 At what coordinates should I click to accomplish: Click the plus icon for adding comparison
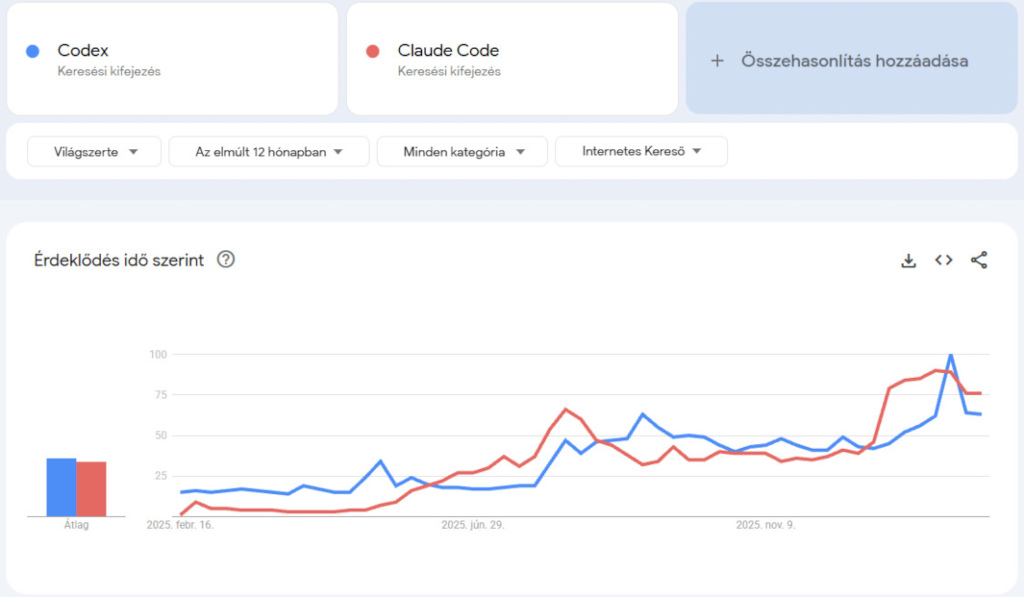[x=716, y=61]
